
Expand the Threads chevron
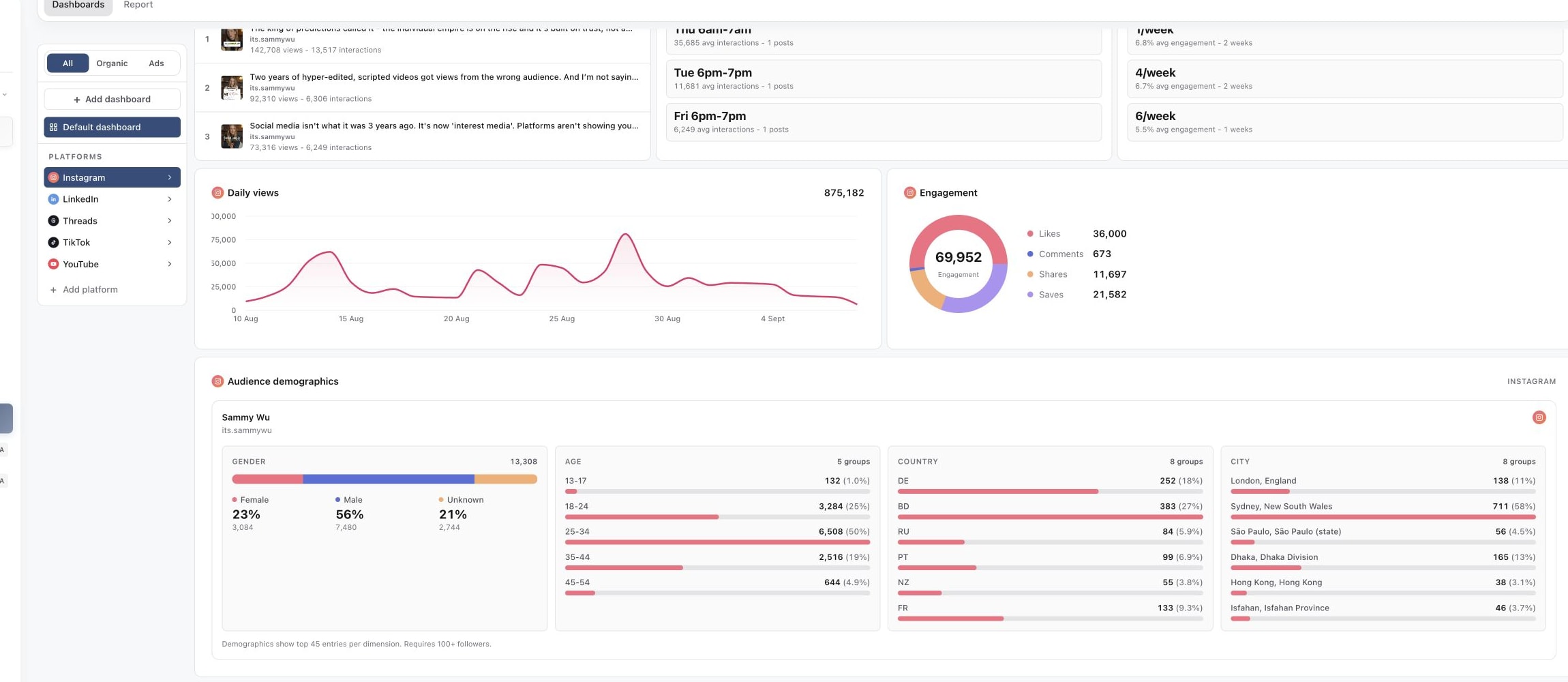point(170,221)
